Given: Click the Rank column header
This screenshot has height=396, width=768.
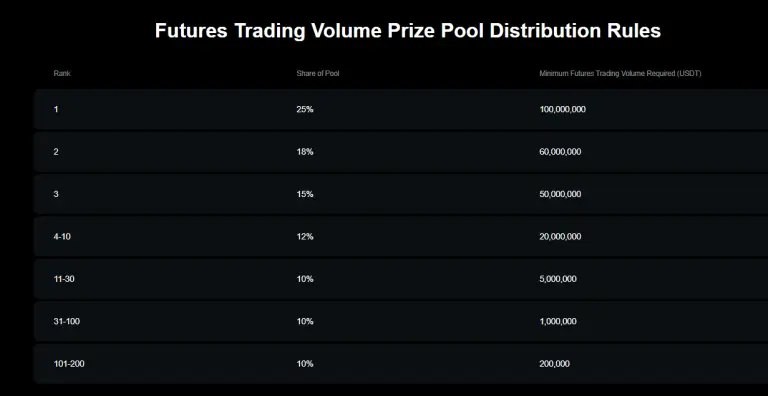Looking at the screenshot, I should (62, 74).
